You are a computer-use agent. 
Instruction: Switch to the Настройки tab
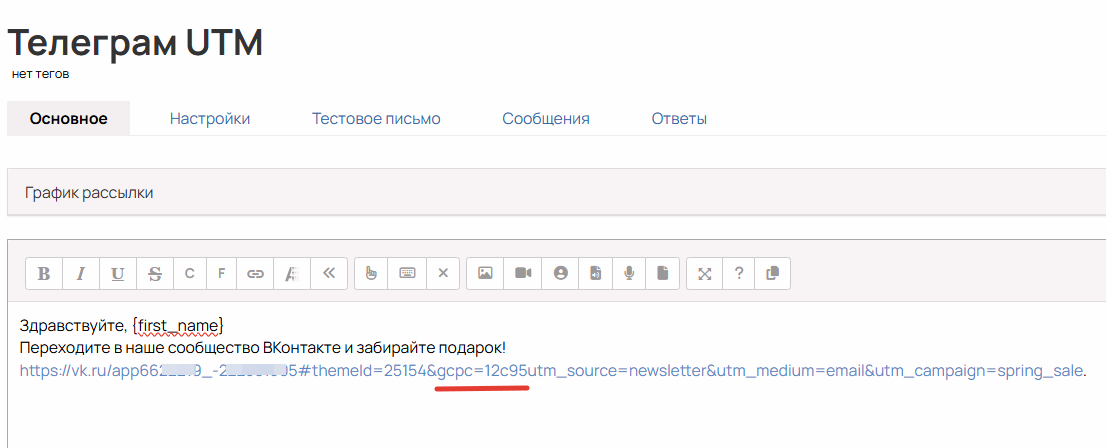tap(209, 119)
